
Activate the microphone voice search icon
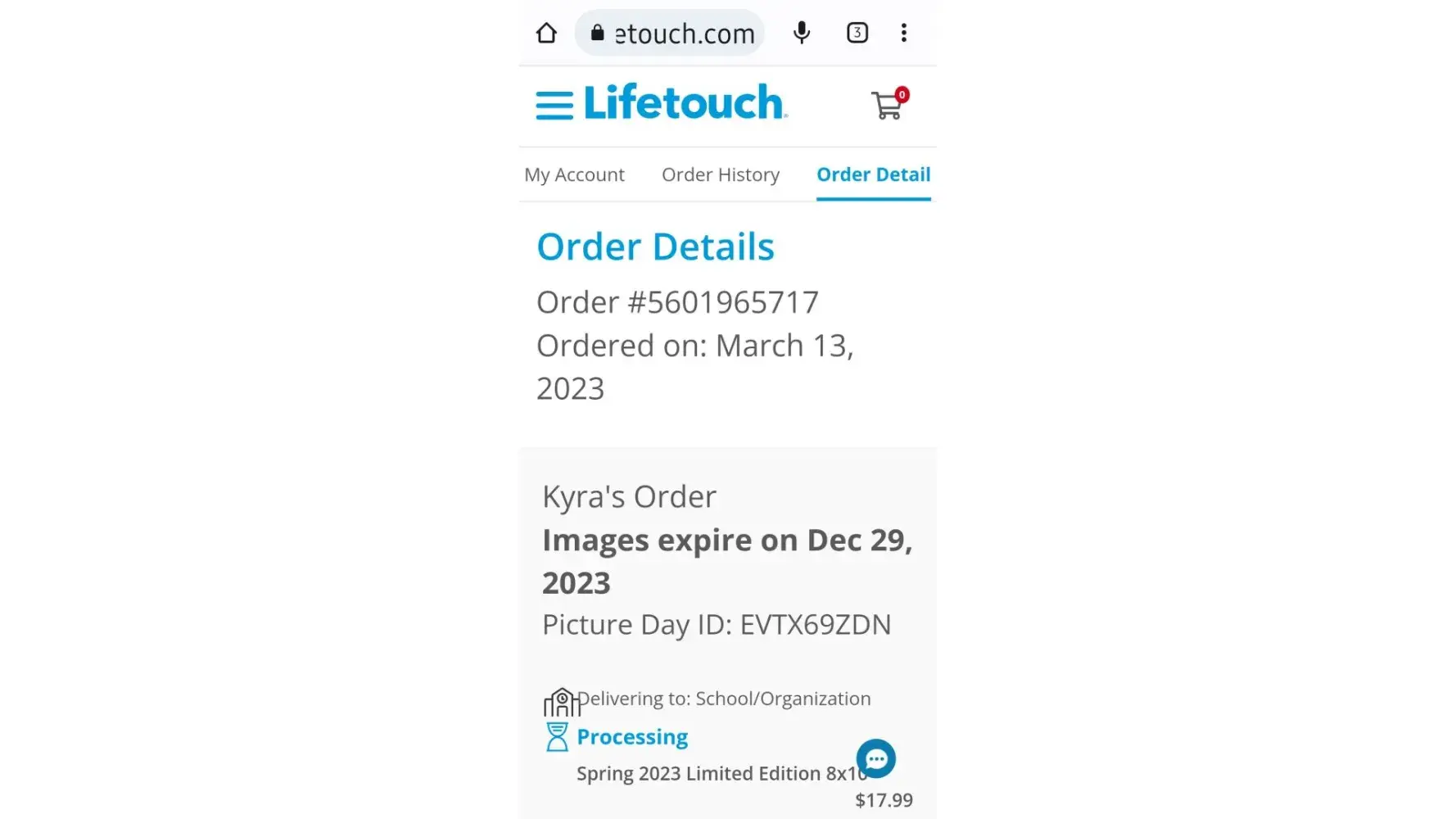coord(802,33)
